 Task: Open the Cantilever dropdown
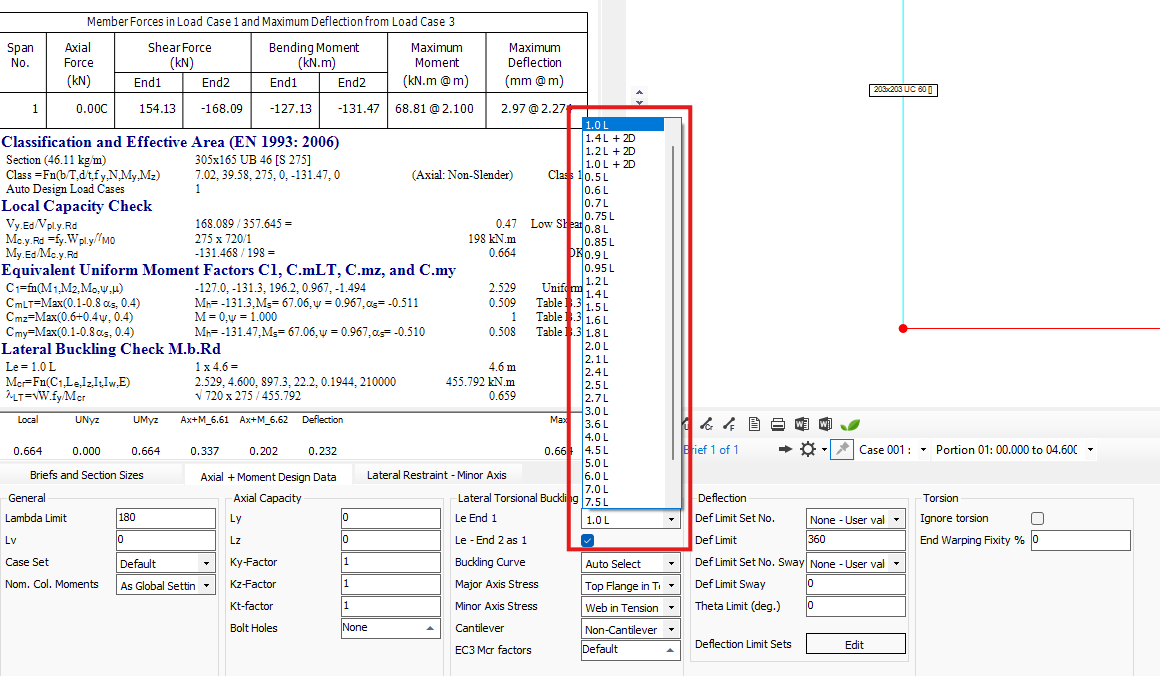pos(631,630)
